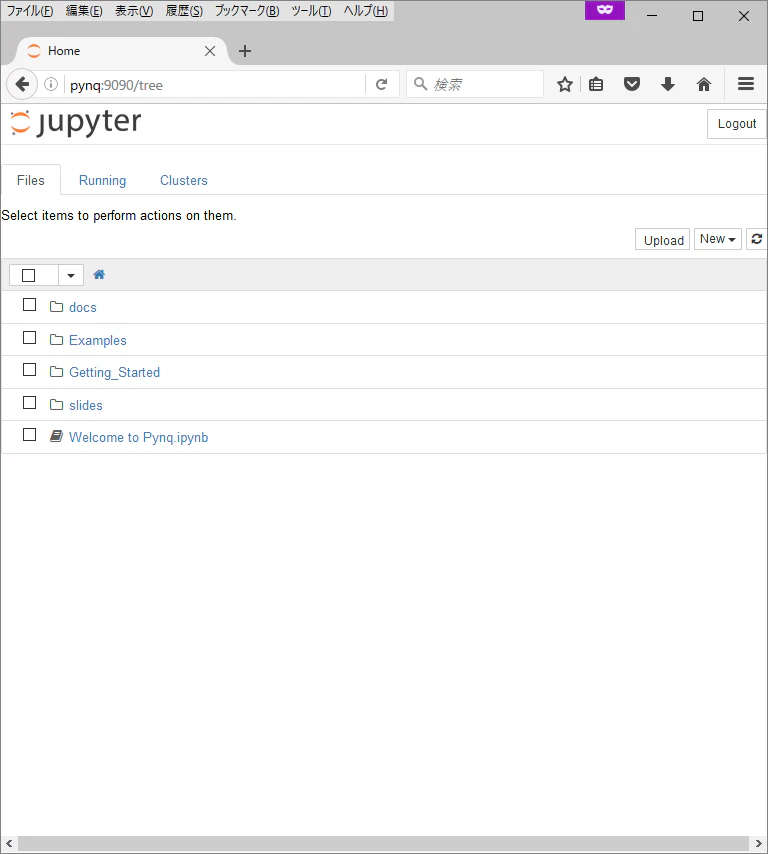The image size is (768, 854).
Task: Select all items checkbox
Action: [28, 276]
